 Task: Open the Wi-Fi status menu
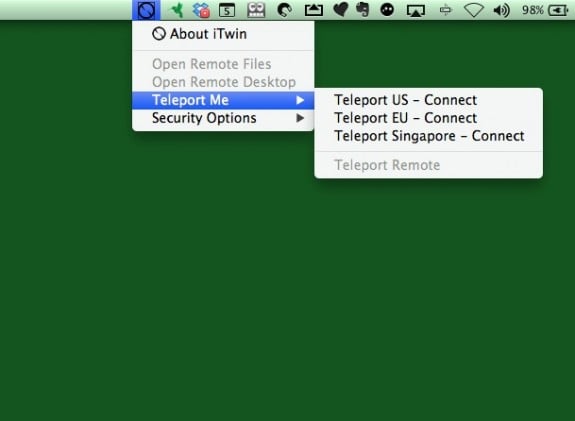474,10
